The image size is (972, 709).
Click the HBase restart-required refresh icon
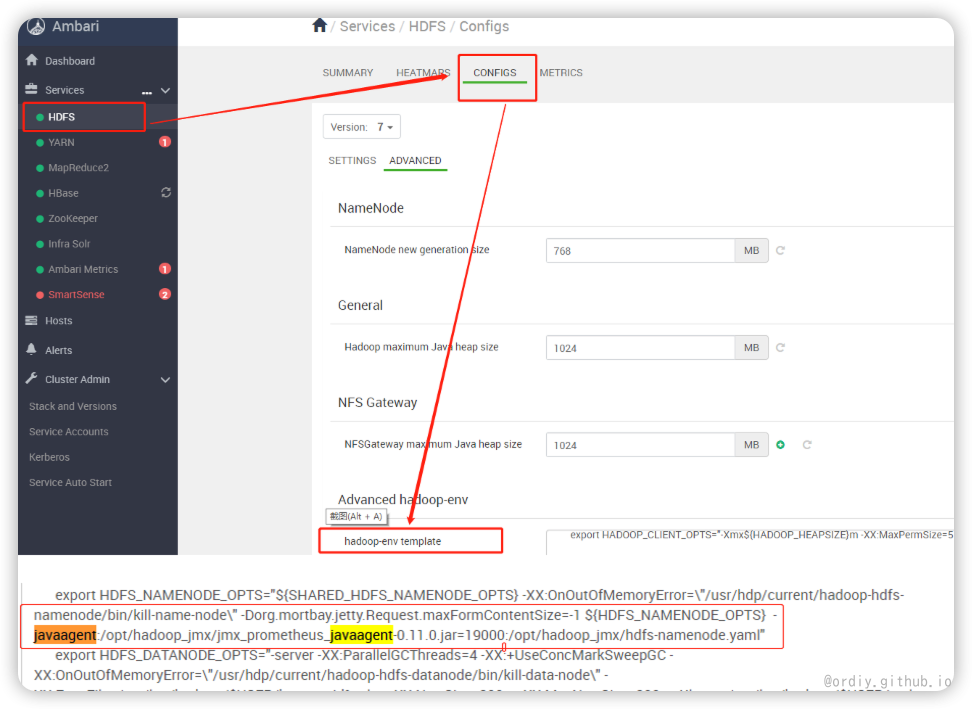[x=166, y=193]
